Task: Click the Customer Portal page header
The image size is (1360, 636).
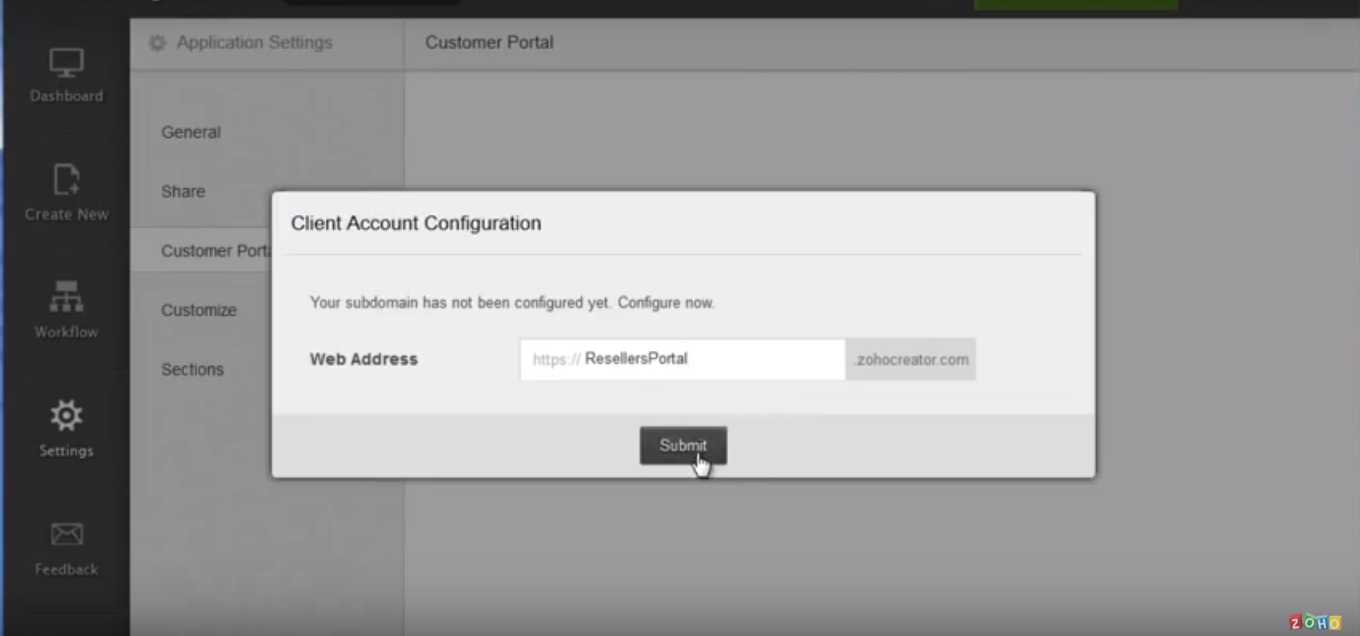Action: point(489,42)
